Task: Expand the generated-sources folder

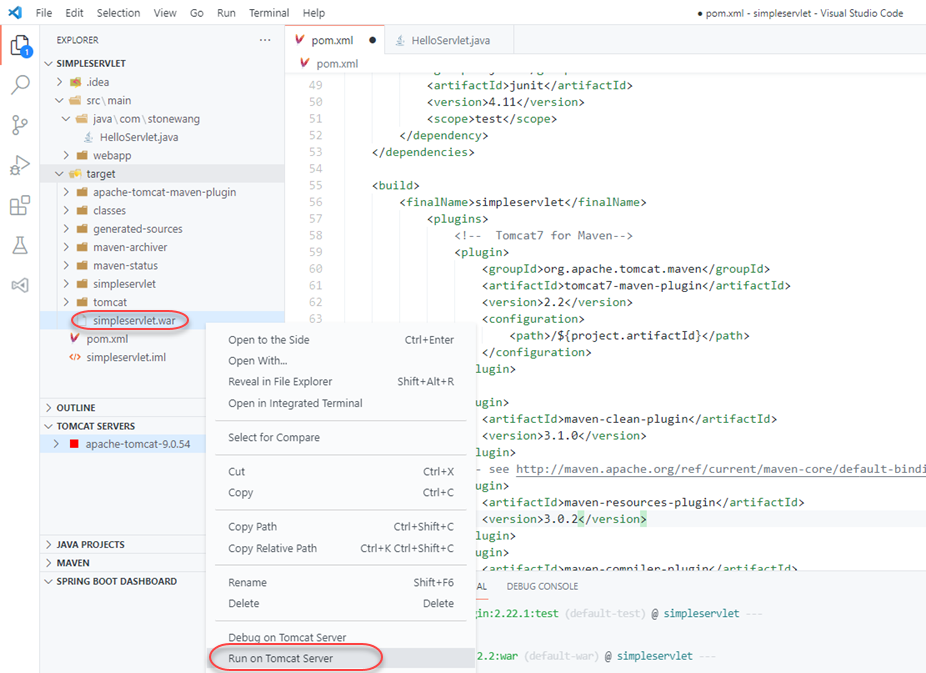Action: click(66, 228)
